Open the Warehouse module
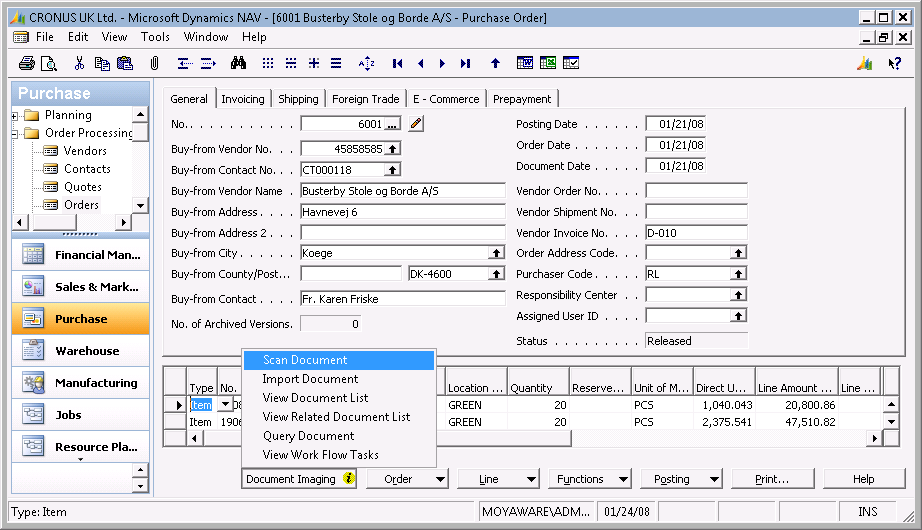This screenshot has height=530, width=922. pyautogui.click(x=81, y=351)
